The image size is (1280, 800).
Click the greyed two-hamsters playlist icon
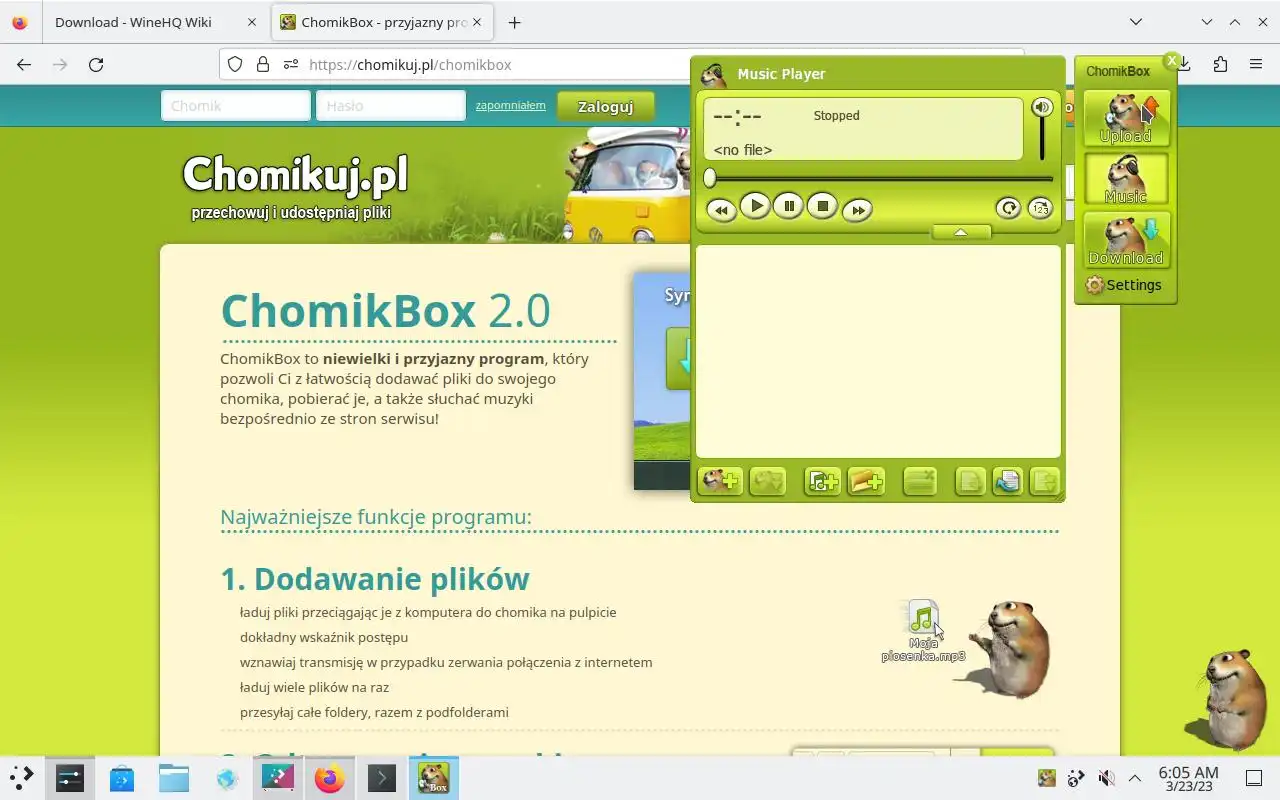[x=768, y=481]
